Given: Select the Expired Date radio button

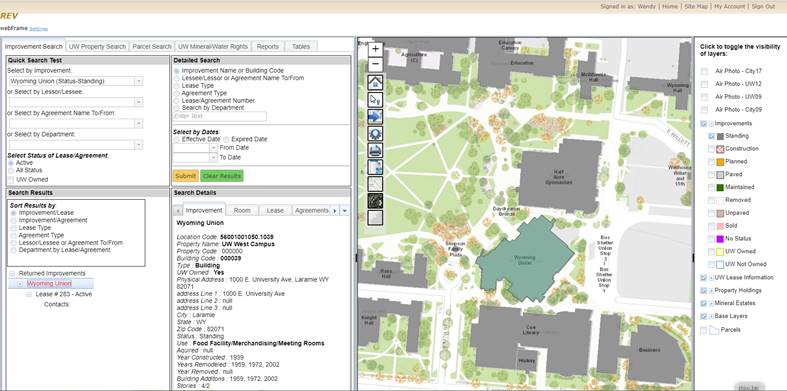Looking at the screenshot, I should coord(227,140).
